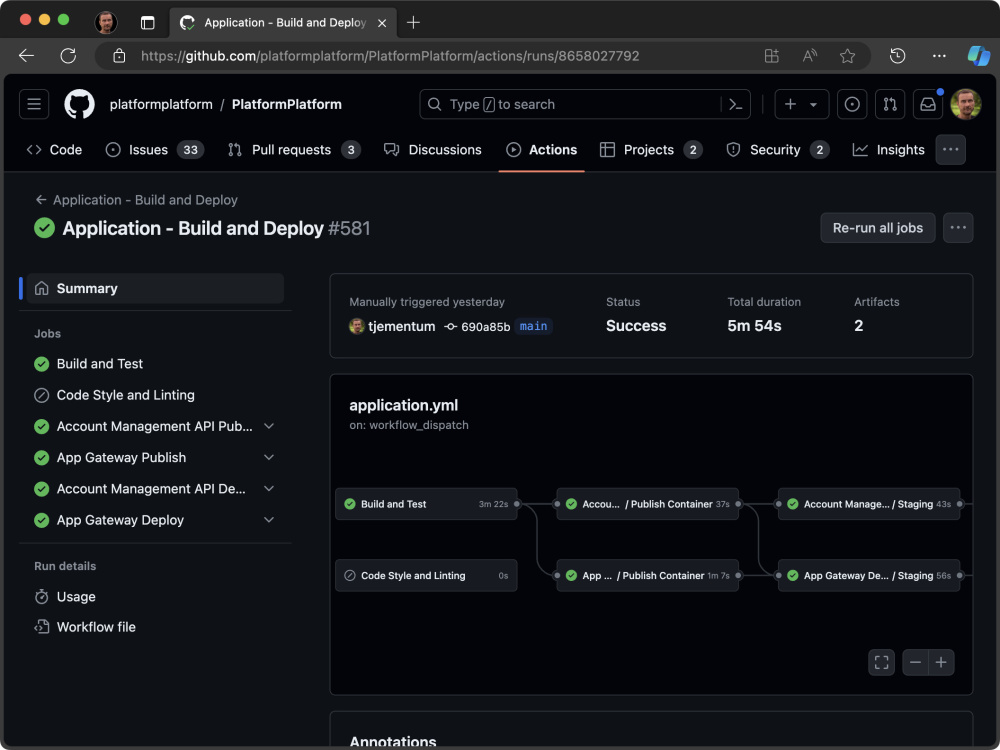Open Usage under Run details
The height and width of the screenshot is (750, 1000).
pyautogui.click(x=74, y=596)
